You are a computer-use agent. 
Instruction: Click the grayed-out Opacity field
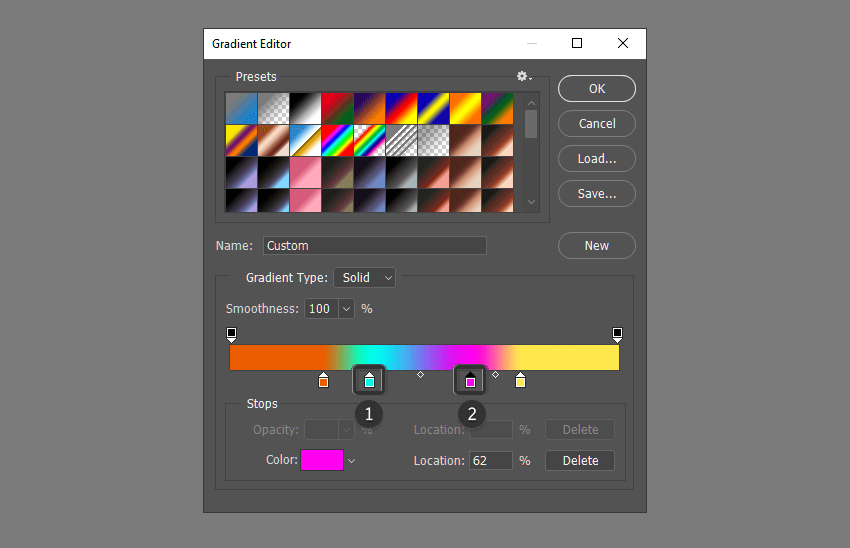click(321, 430)
